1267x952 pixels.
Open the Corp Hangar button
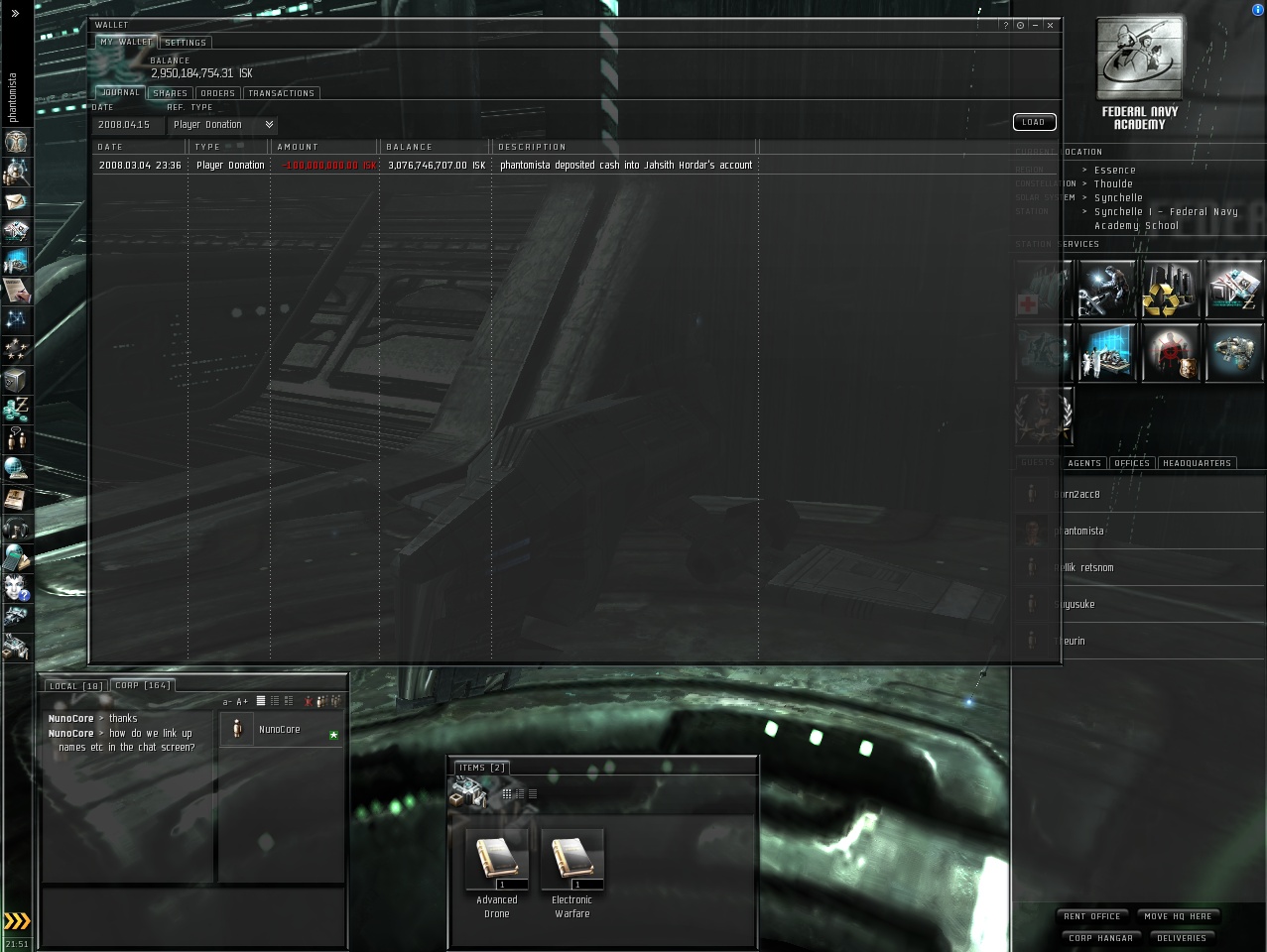(x=1101, y=938)
